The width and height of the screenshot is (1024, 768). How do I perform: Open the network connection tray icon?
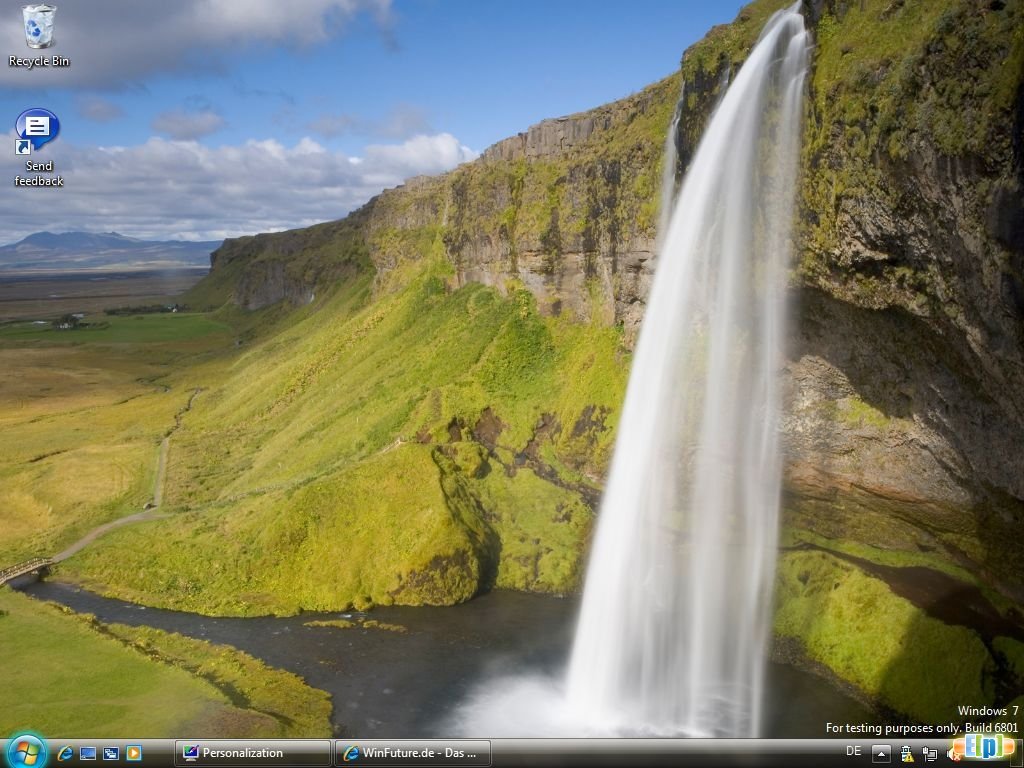929,754
